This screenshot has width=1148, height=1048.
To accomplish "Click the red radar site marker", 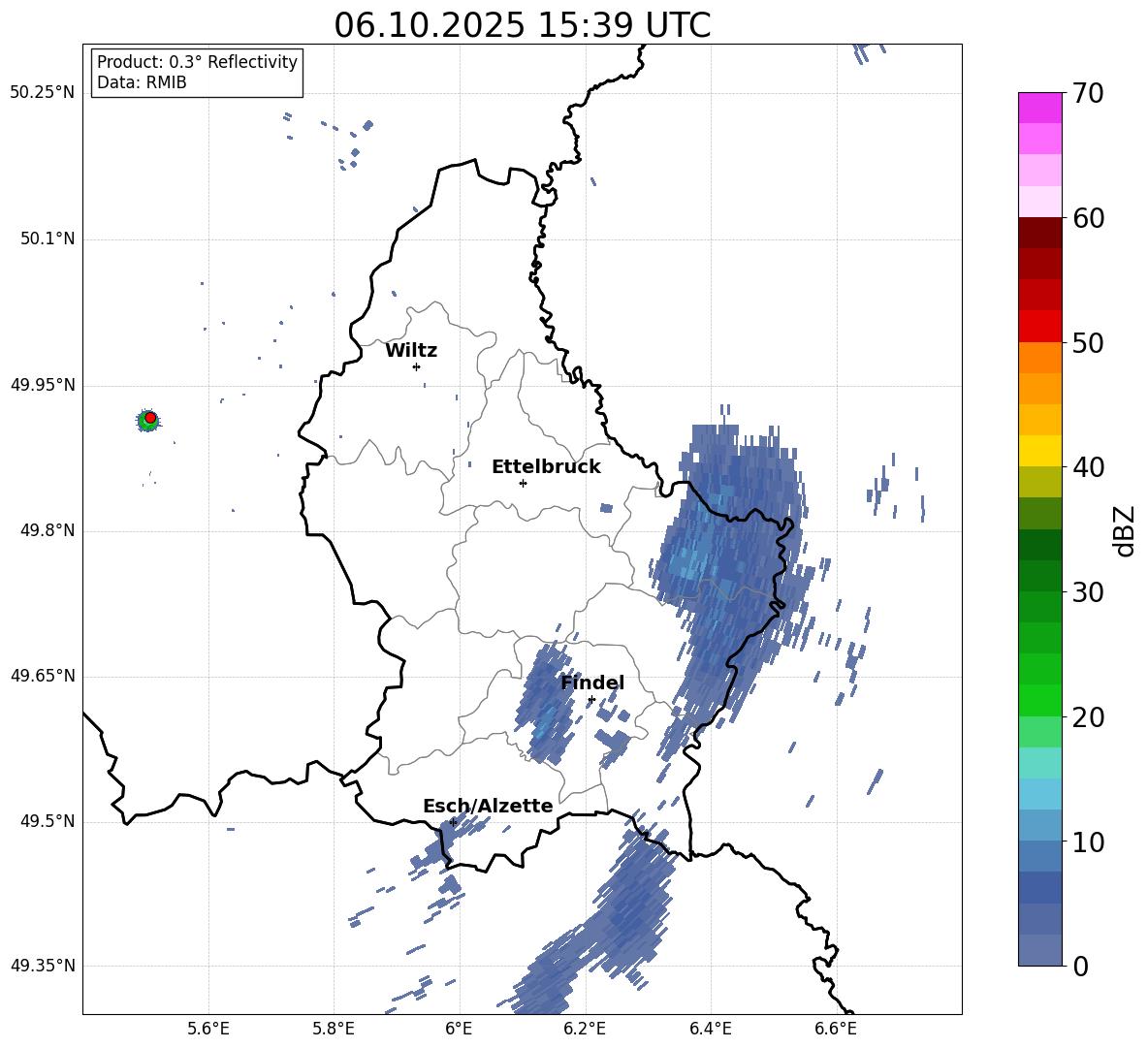I will click(x=150, y=418).
